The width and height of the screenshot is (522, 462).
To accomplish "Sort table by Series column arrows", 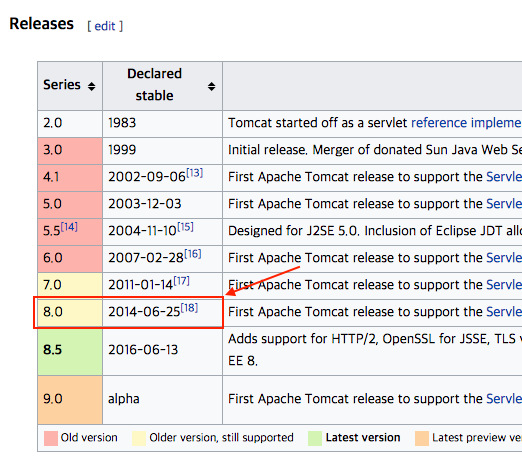I will (x=91, y=87).
